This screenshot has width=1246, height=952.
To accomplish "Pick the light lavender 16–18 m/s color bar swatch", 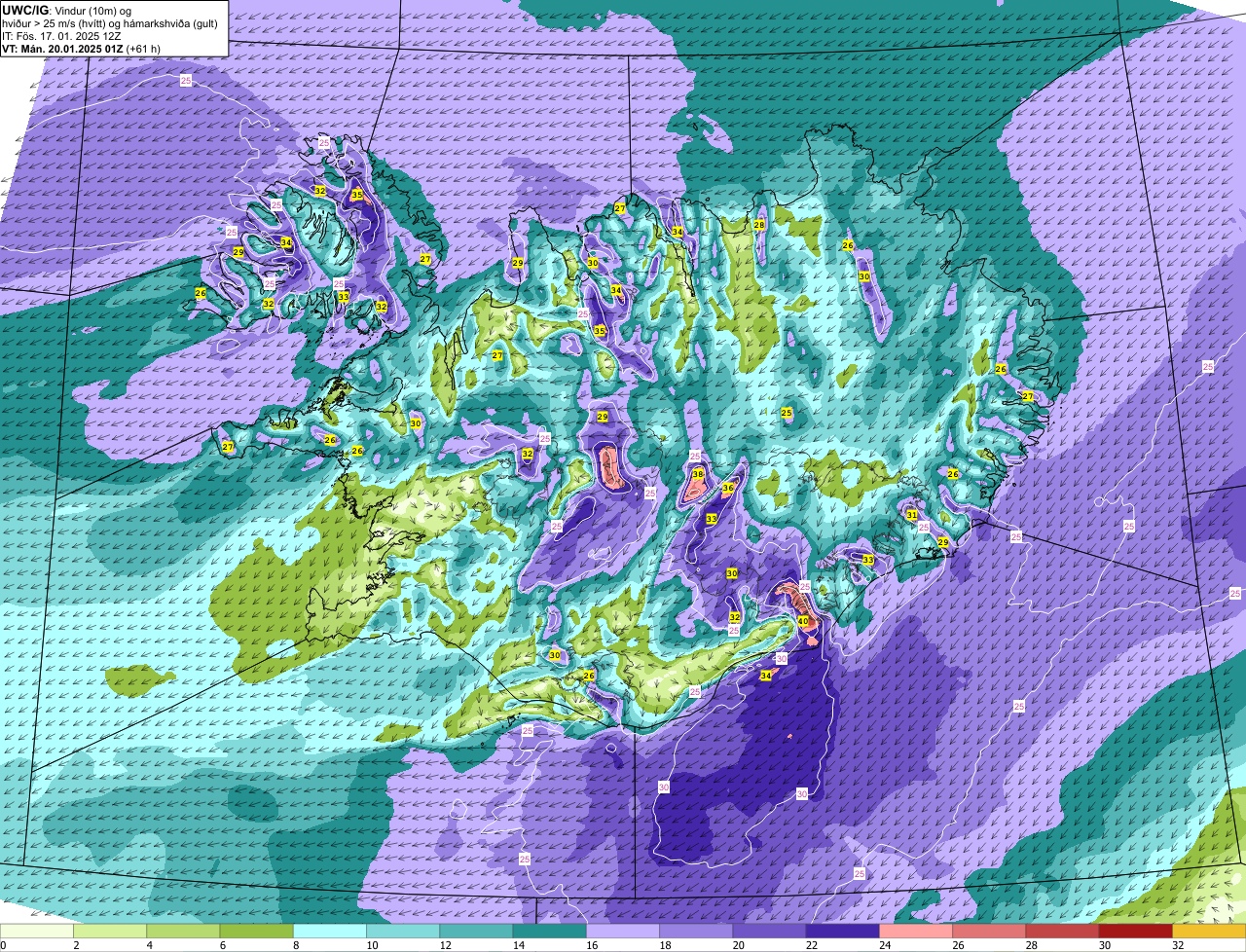I will 622,932.
